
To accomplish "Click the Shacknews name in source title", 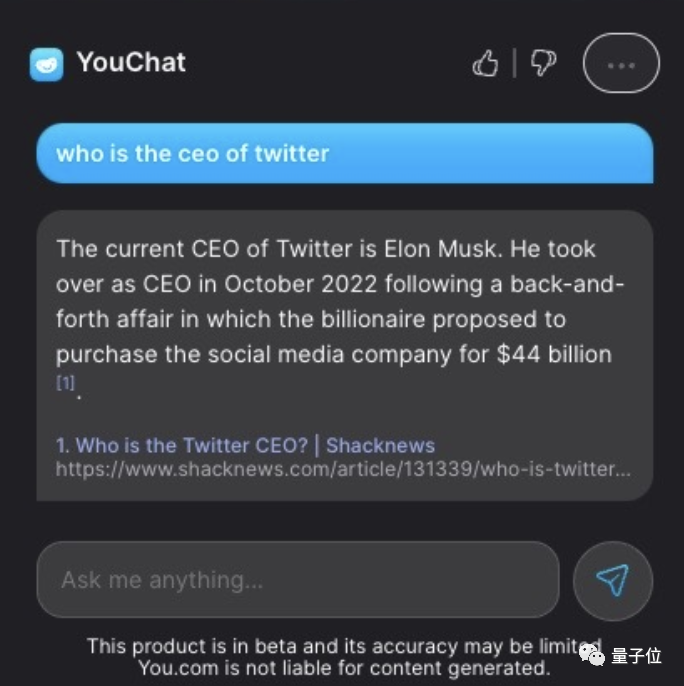I will [x=380, y=445].
